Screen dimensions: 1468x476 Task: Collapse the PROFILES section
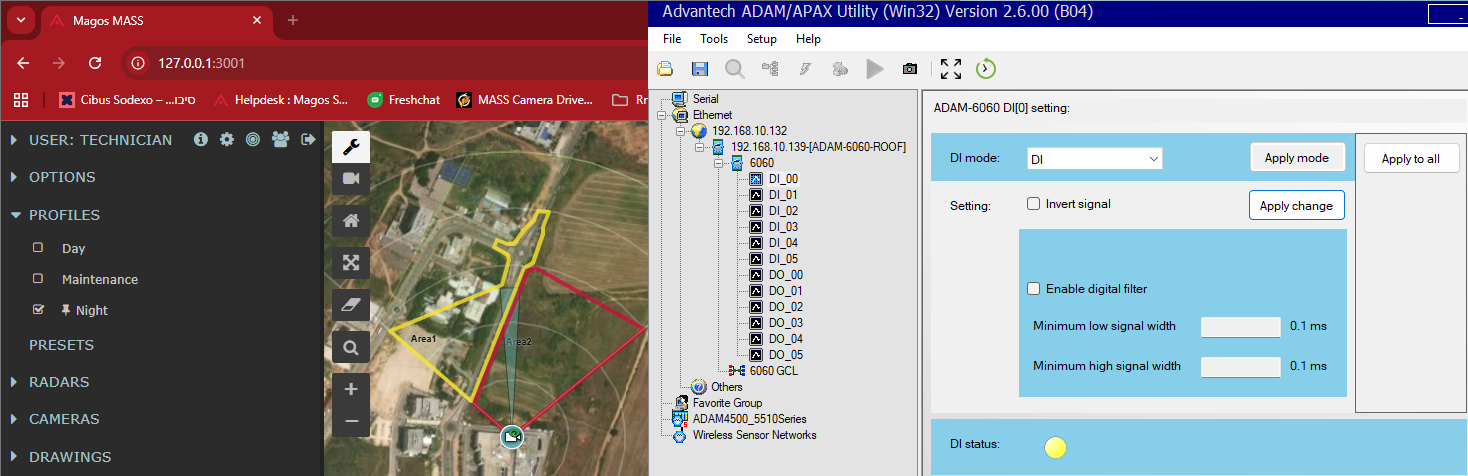coord(15,215)
